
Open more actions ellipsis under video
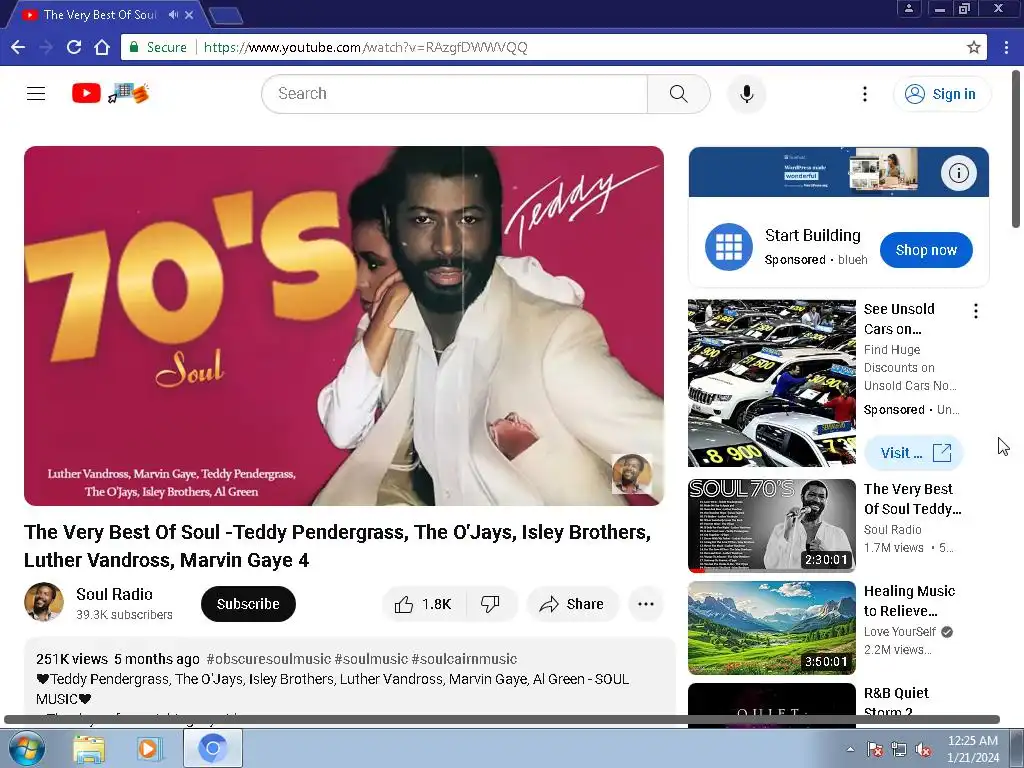pyautogui.click(x=646, y=604)
